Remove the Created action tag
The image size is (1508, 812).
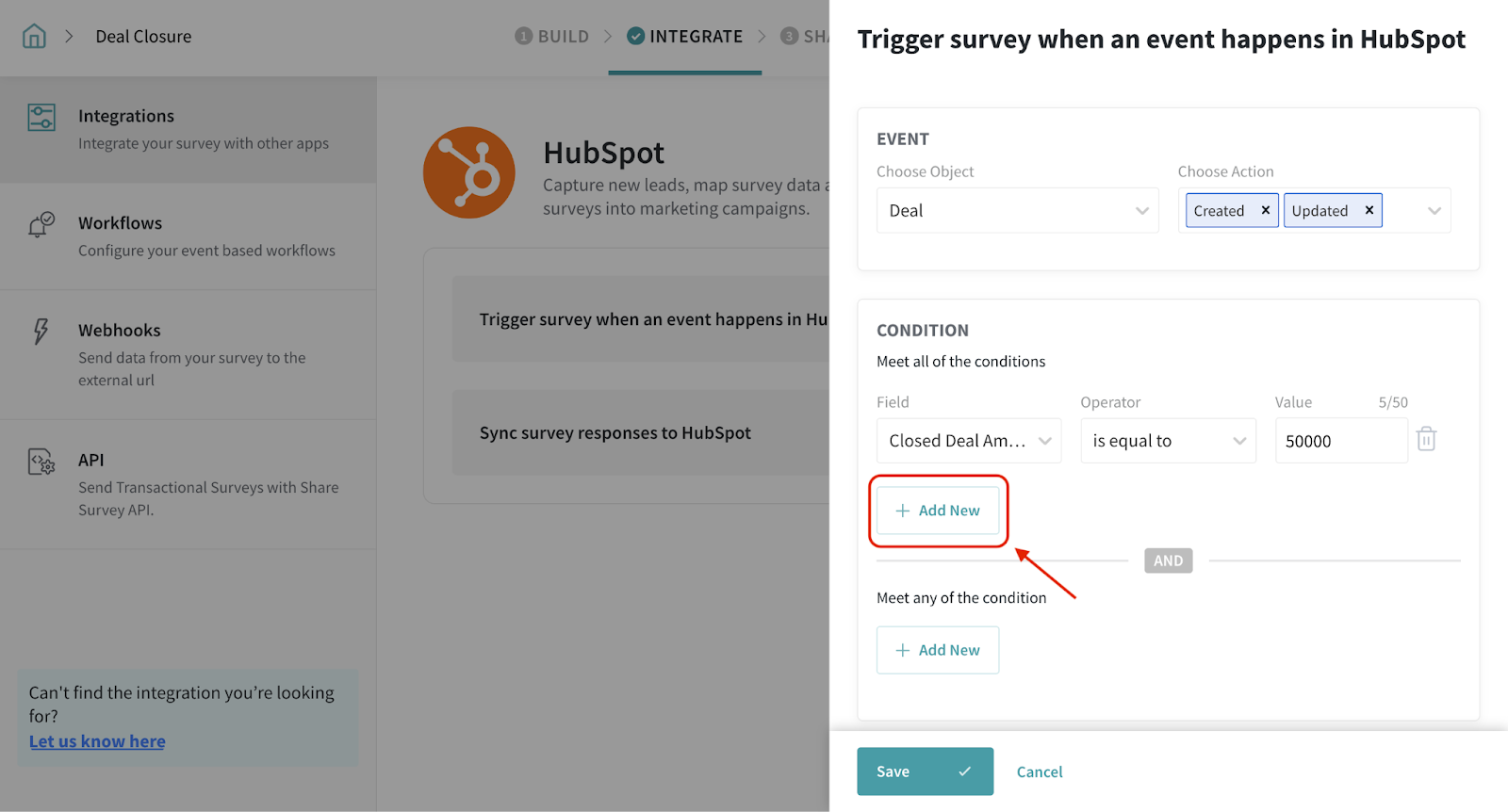[1265, 210]
